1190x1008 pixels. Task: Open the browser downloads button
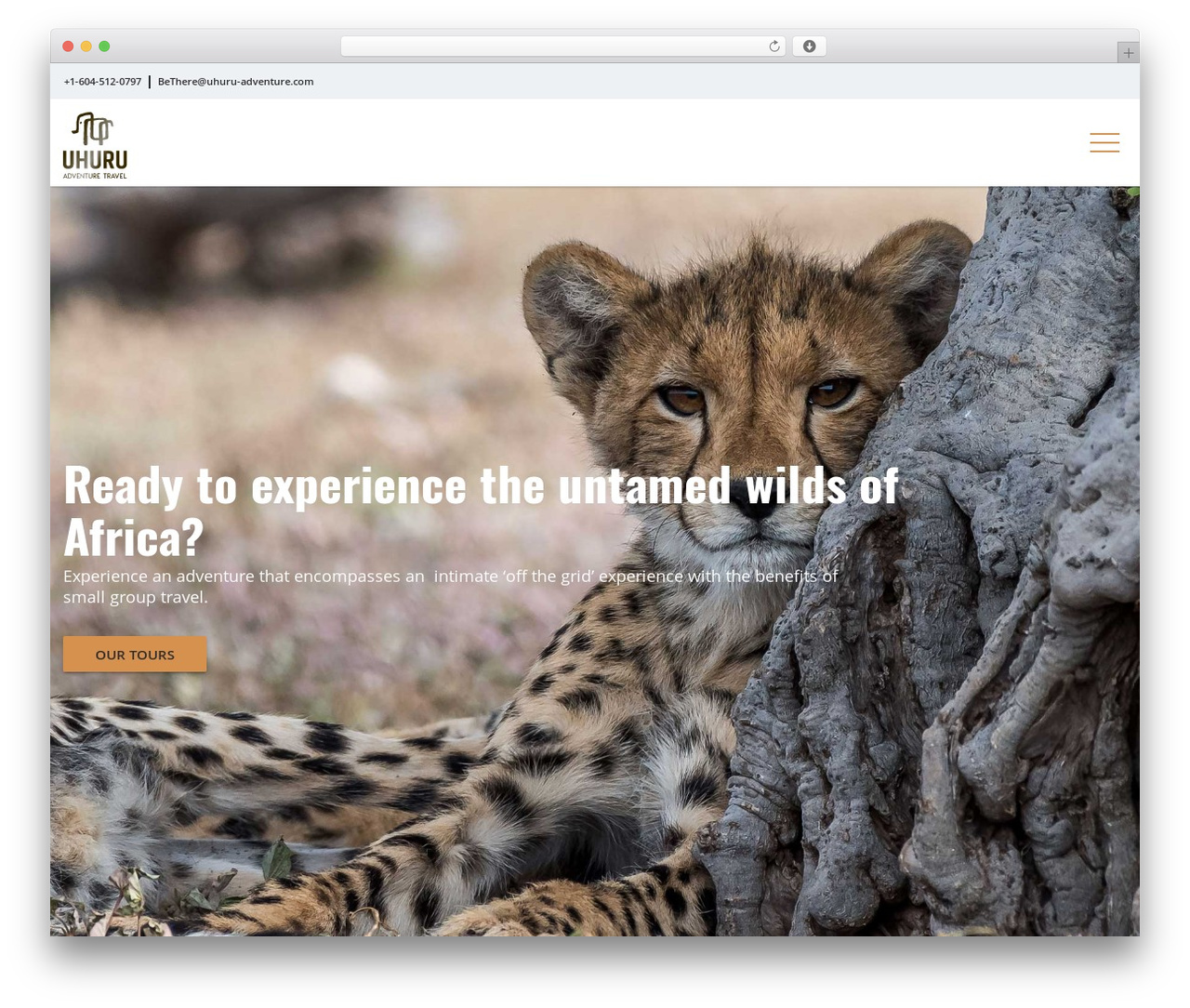pyautogui.click(x=809, y=46)
